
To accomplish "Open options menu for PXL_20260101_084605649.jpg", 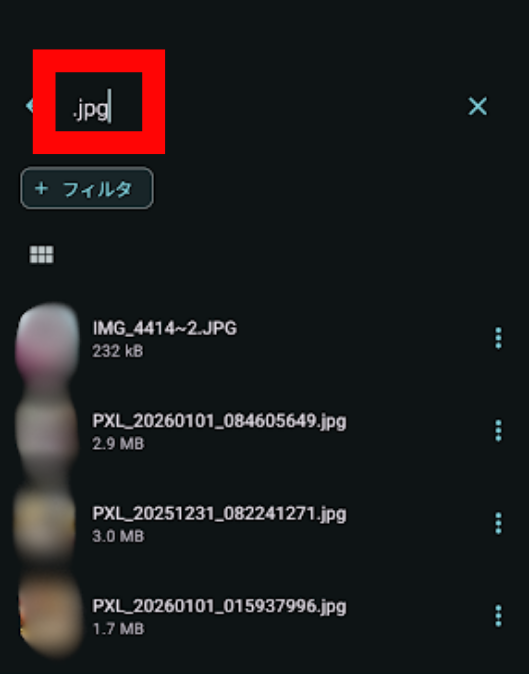I will 498,430.
